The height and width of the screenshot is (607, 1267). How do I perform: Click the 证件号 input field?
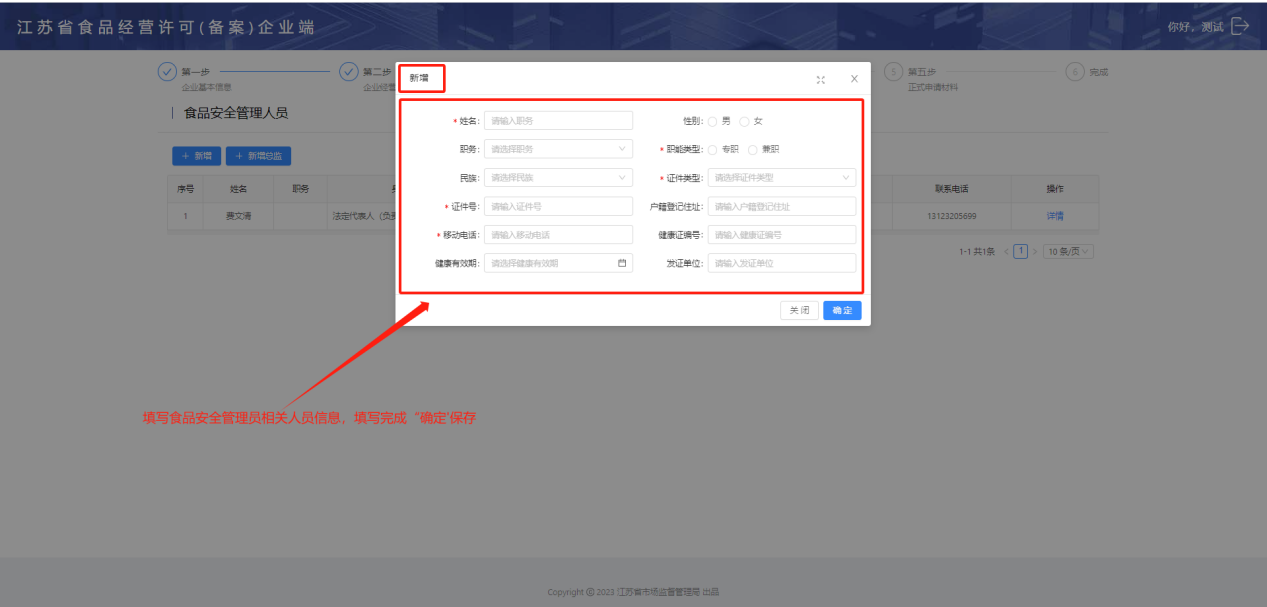click(x=558, y=206)
